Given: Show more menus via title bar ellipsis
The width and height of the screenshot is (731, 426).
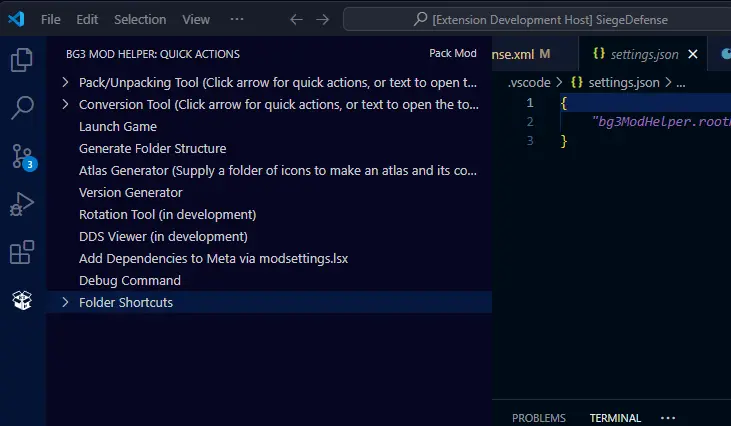Looking at the screenshot, I should coord(237,19).
